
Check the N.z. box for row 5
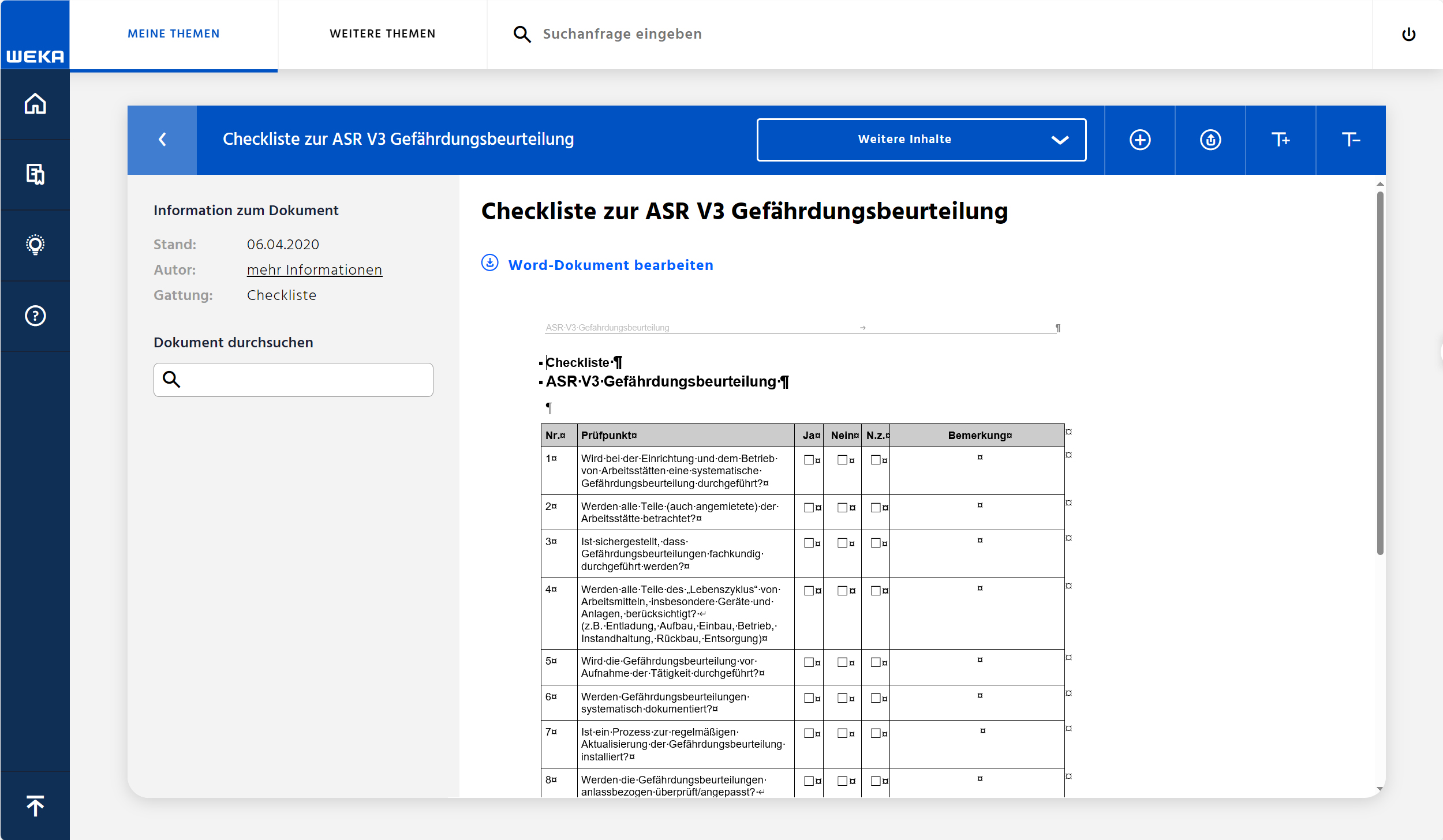click(x=876, y=662)
